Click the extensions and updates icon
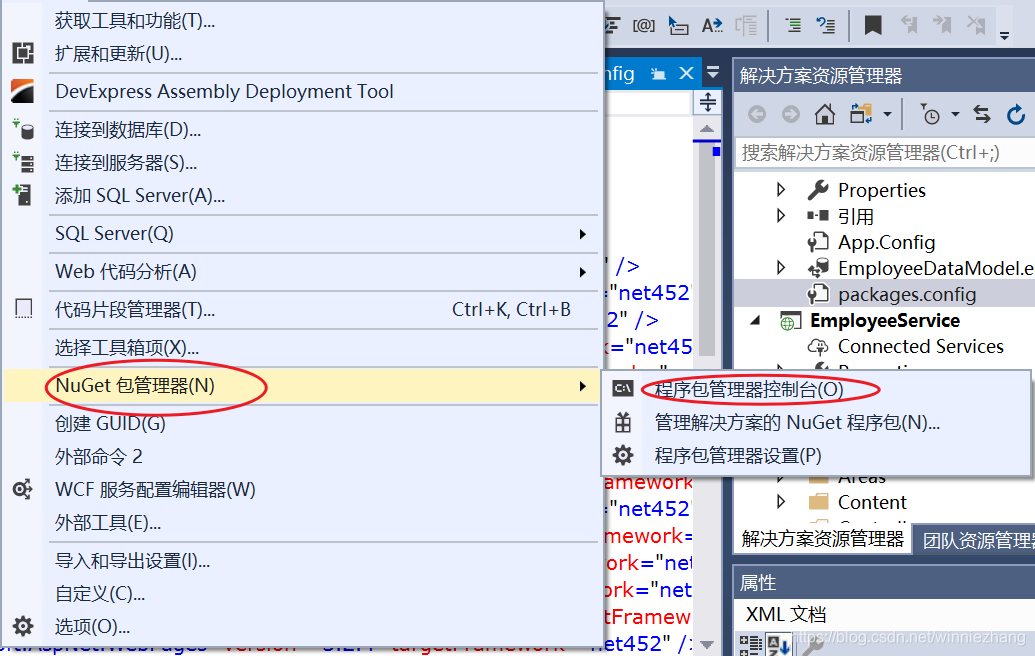This screenshot has width=1035, height=656. point(23,53)
